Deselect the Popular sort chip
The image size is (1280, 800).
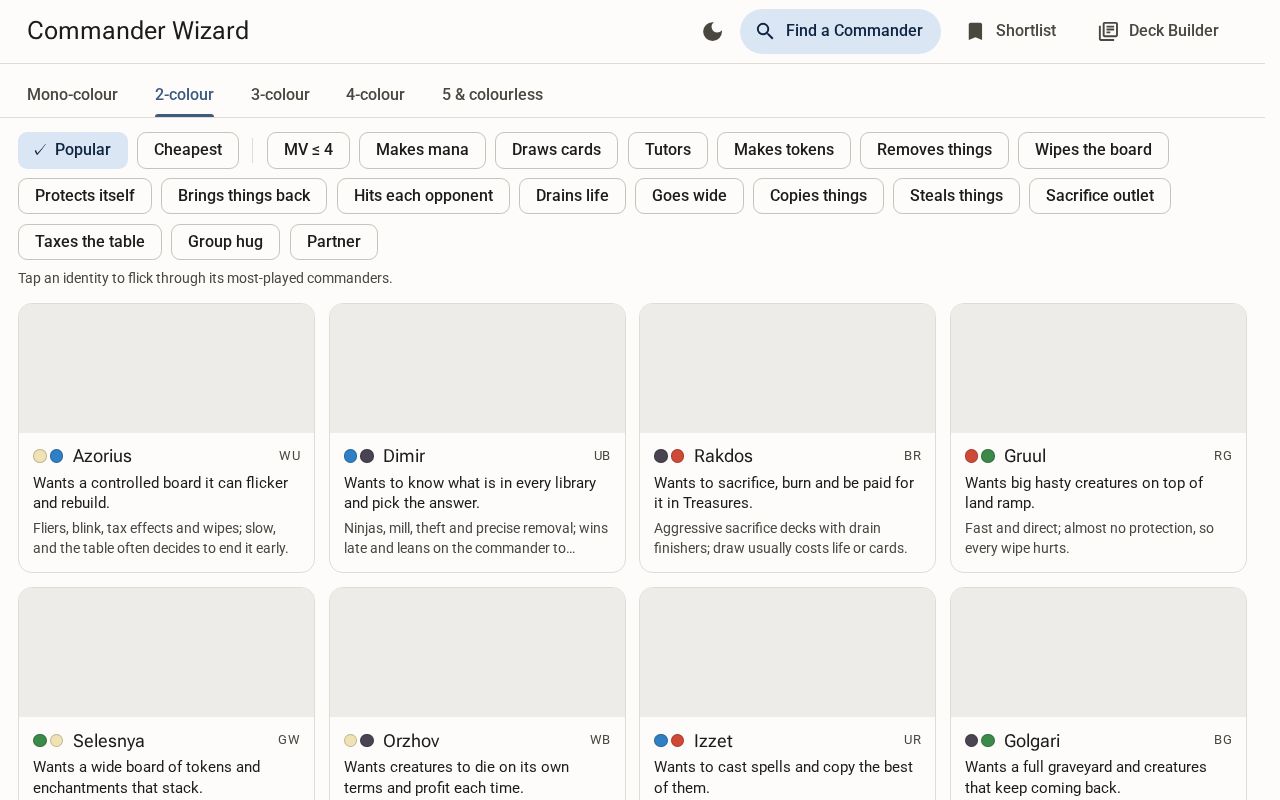(73, 150)
